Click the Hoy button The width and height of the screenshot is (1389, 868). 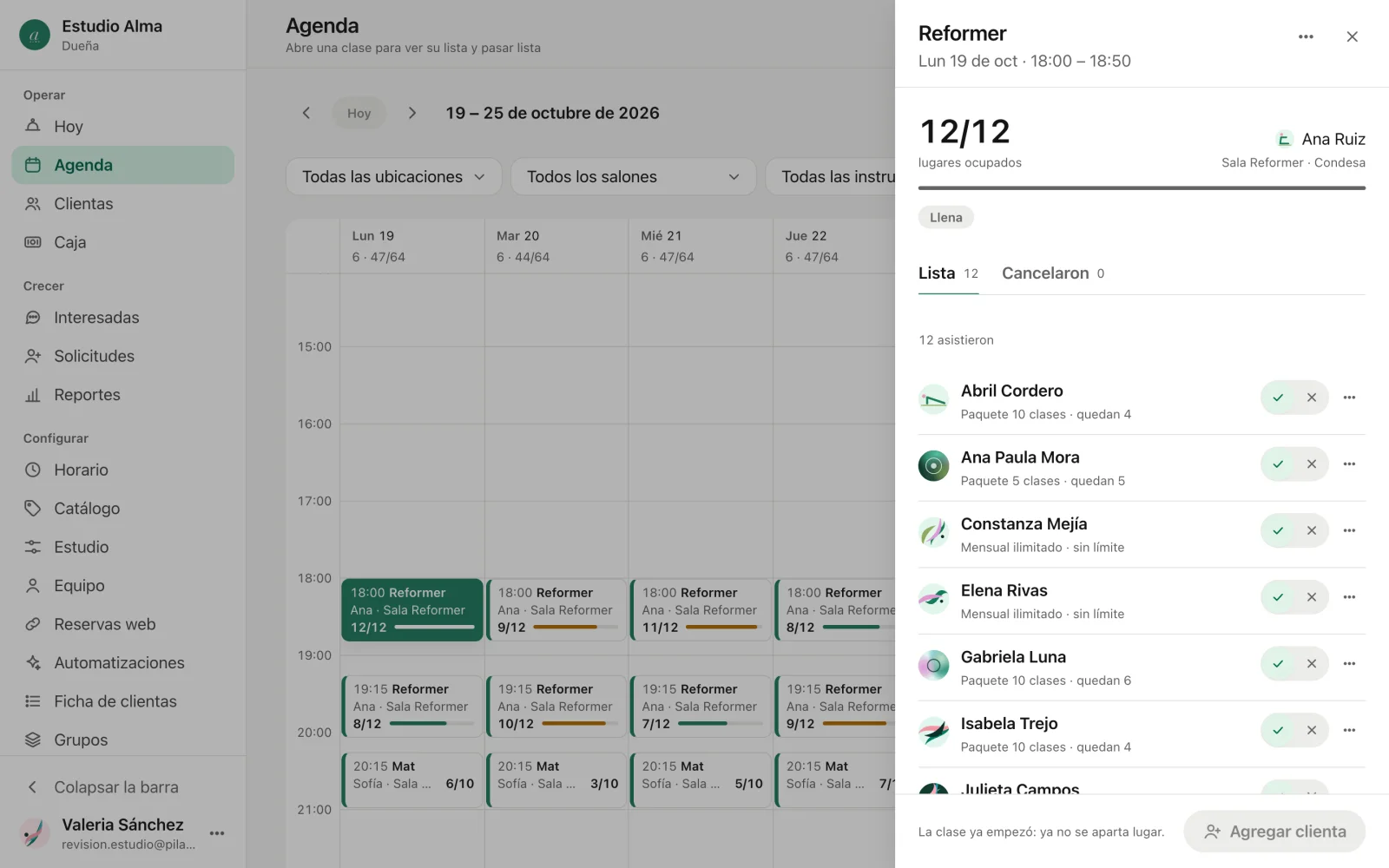point(359,113)
